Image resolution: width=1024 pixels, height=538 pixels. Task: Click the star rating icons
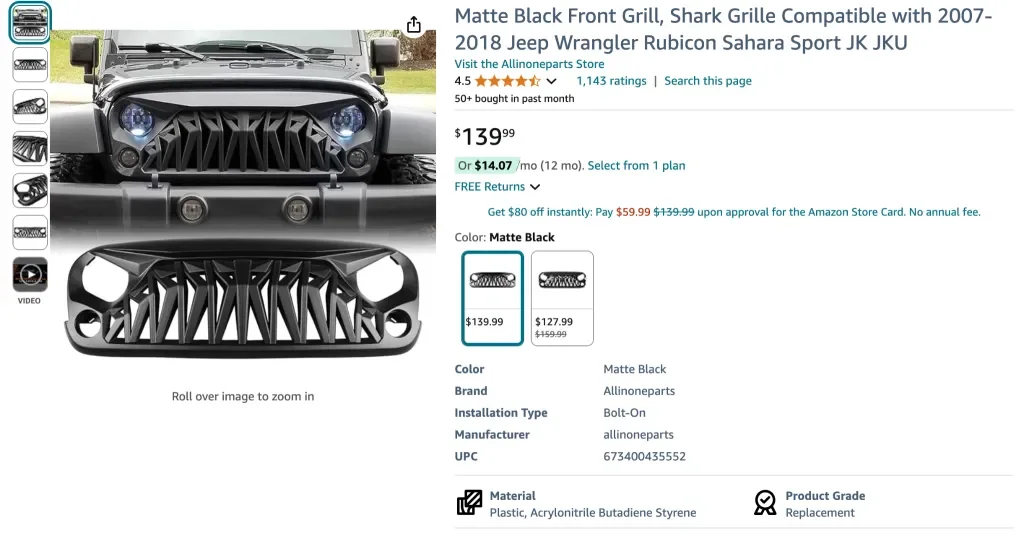click(507, 81)
